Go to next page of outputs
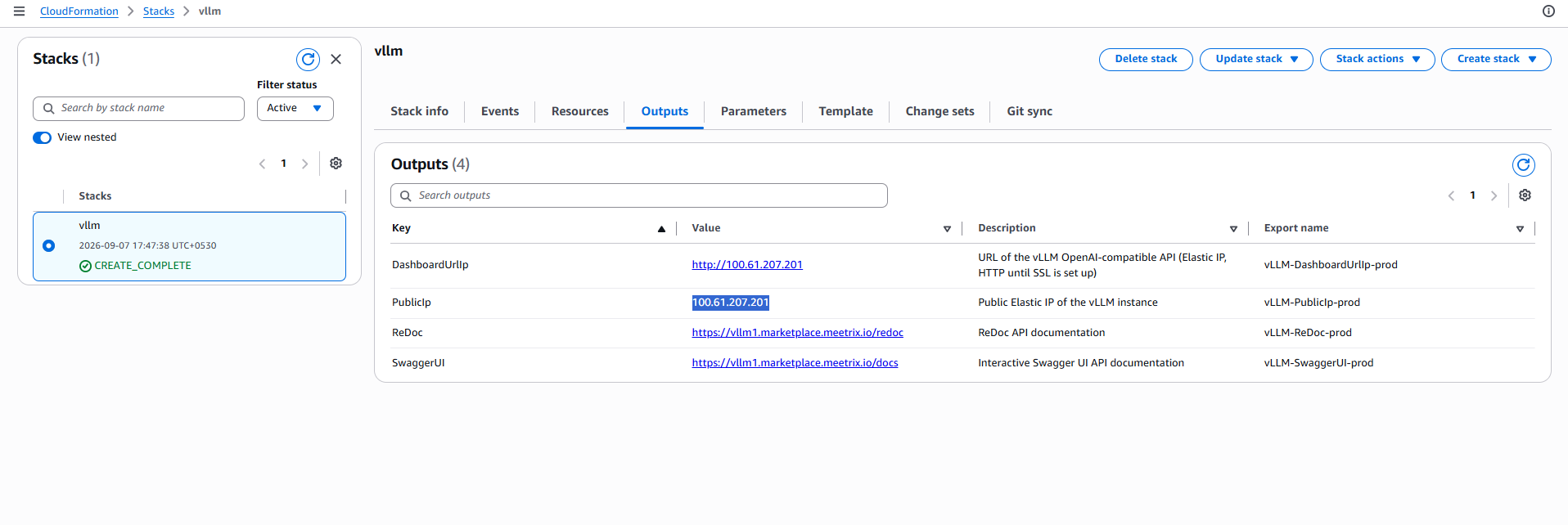The height and width of the screenshot is (525, 1568). [1494, 195]
